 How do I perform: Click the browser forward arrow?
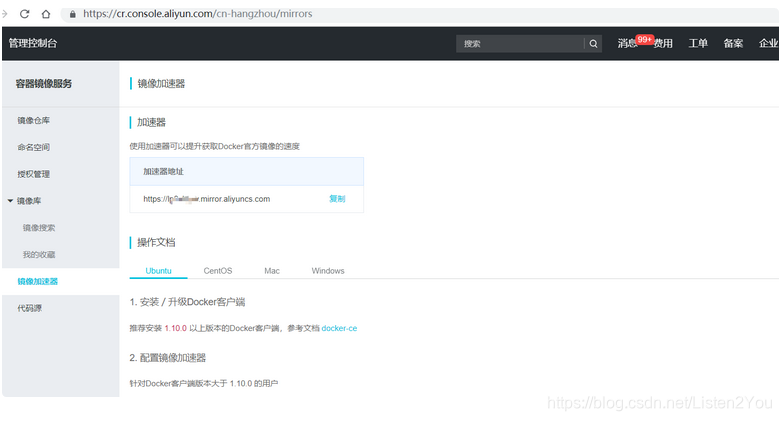[x=4, y=14]
